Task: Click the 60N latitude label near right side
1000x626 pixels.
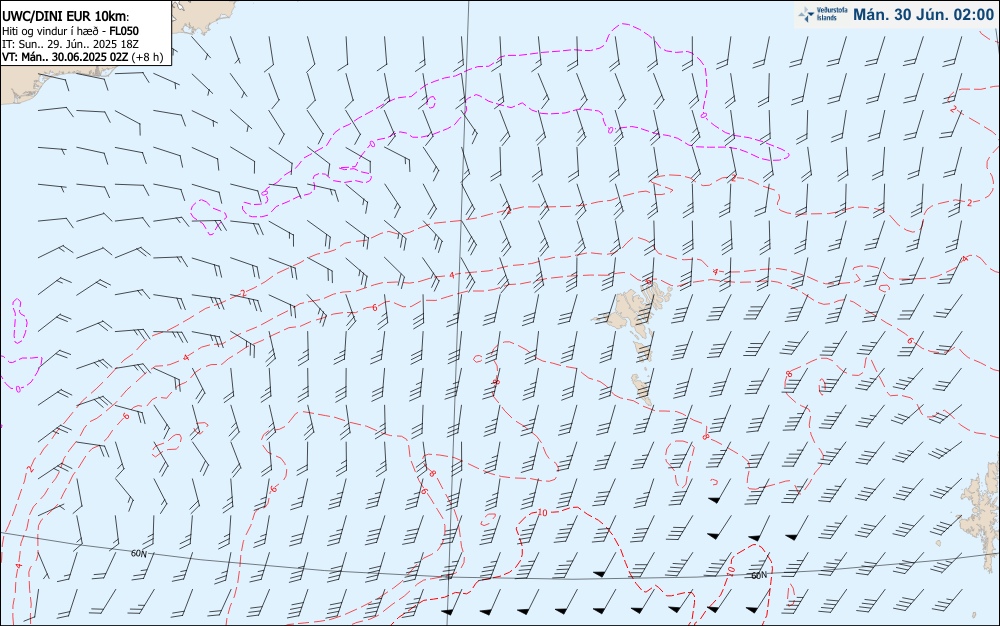Action: click(x=759, y=576)
